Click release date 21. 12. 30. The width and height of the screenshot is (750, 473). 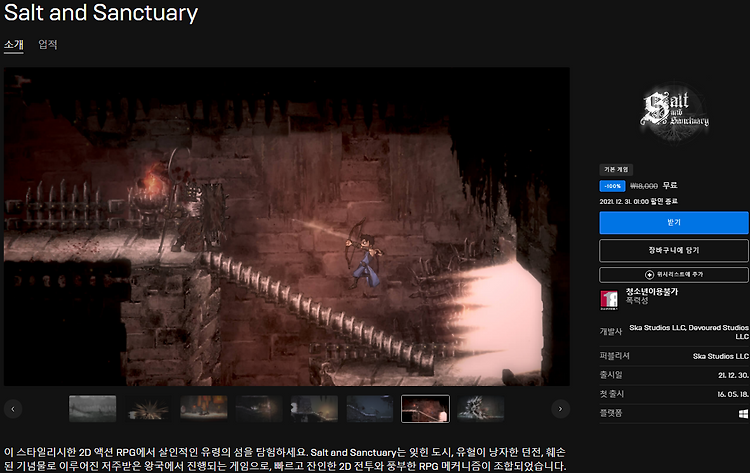point(733,375)
